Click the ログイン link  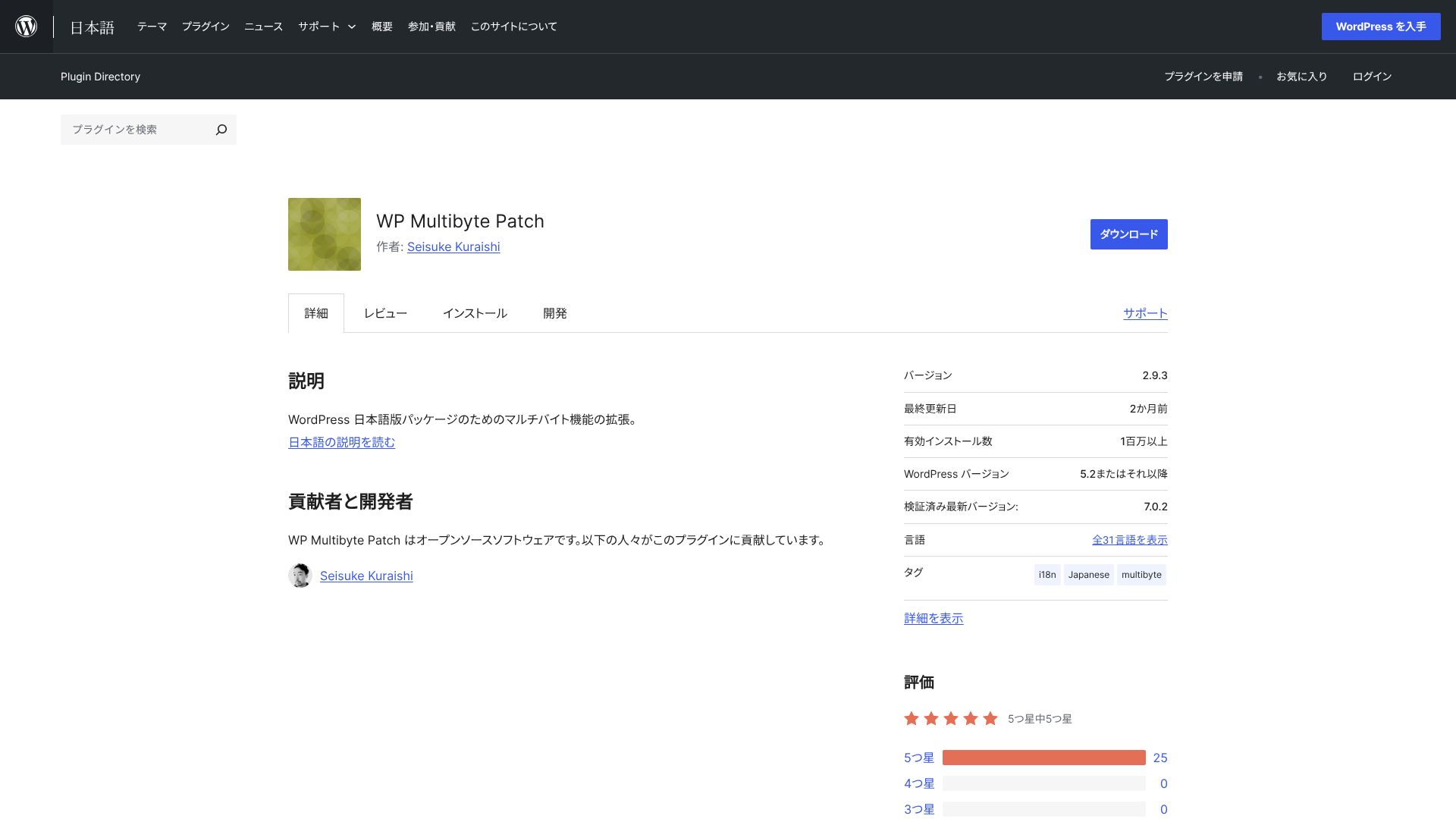[x=1372, y=77]
